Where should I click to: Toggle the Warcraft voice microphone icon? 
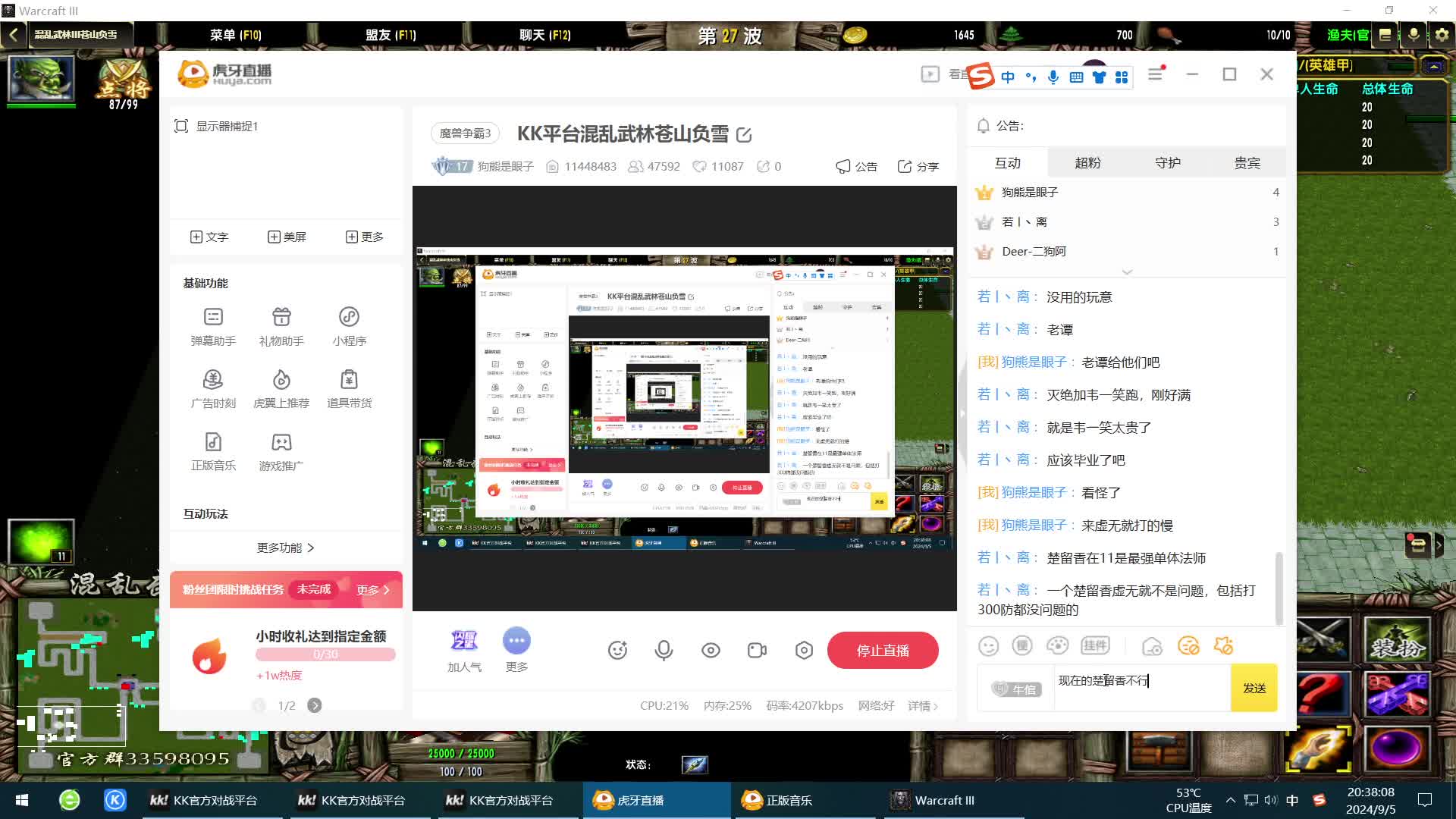click(1414, 35)
